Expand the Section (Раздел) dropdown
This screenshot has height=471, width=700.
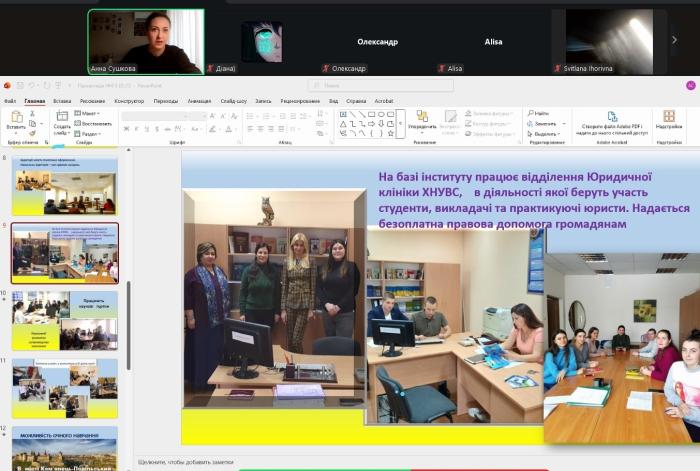[88, 133]
